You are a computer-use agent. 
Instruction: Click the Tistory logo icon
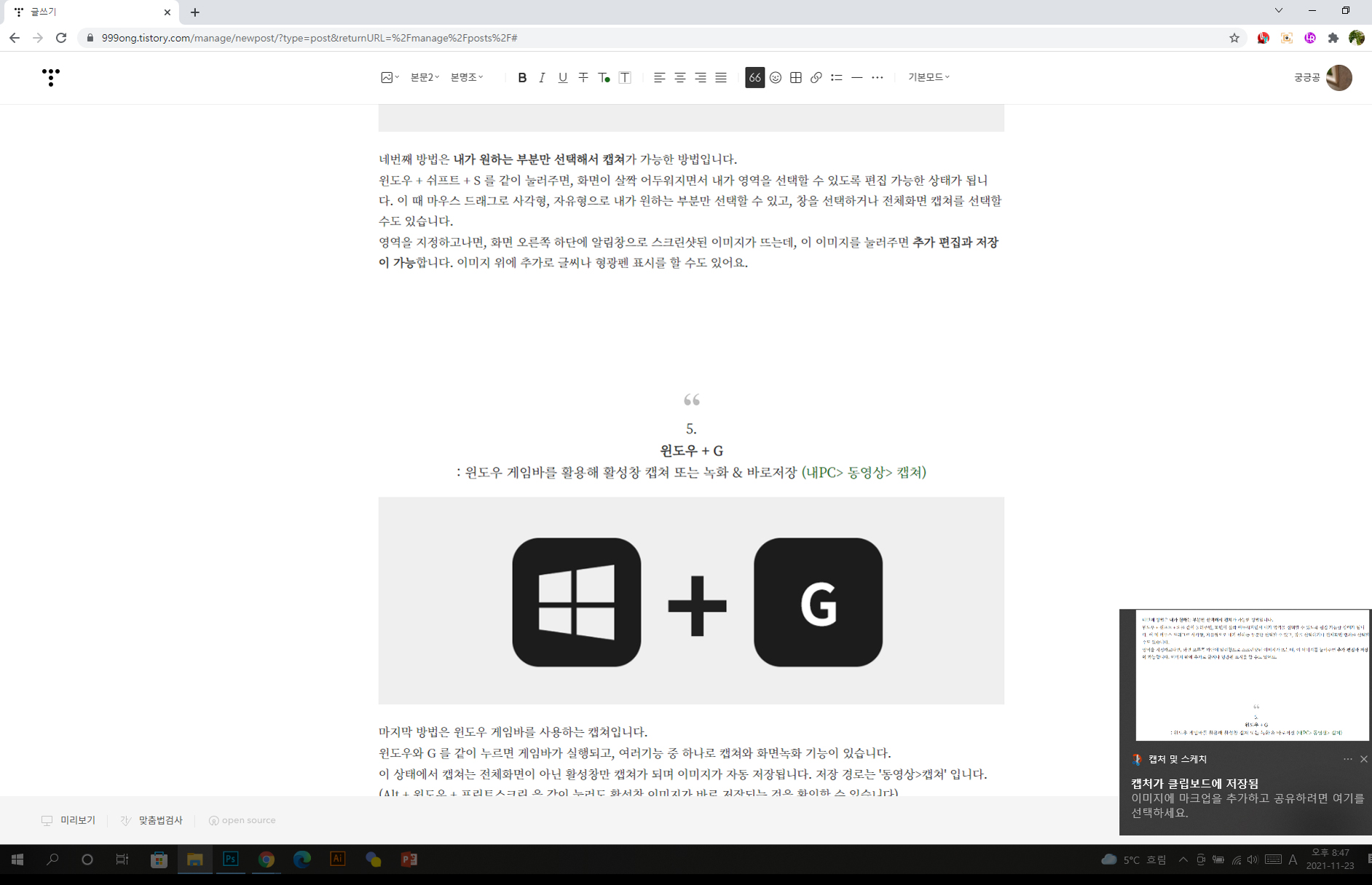point(50,77)
